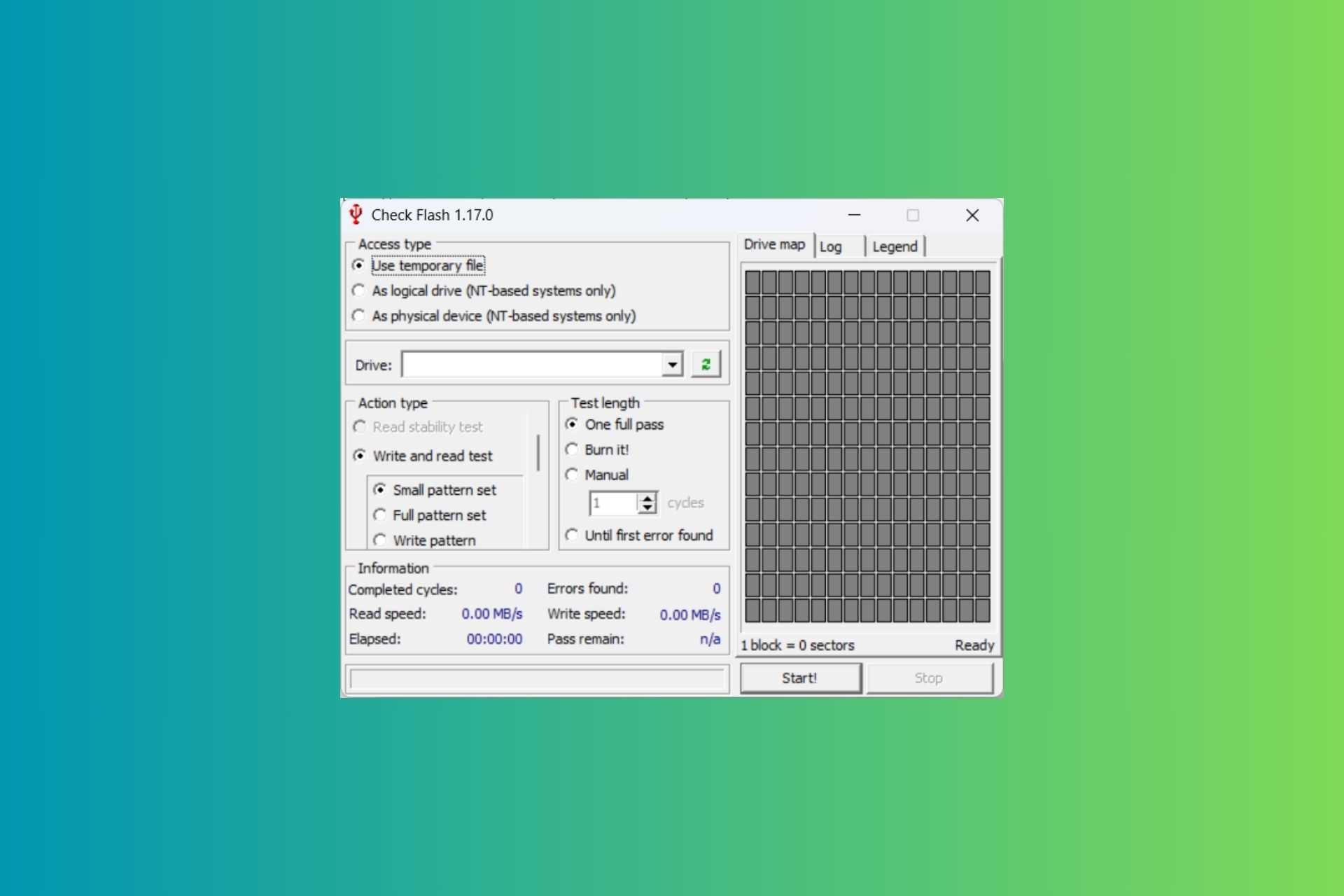1344x896 pixels.
Task: Enable the Write and read test option
Action: tap(360, 456)
